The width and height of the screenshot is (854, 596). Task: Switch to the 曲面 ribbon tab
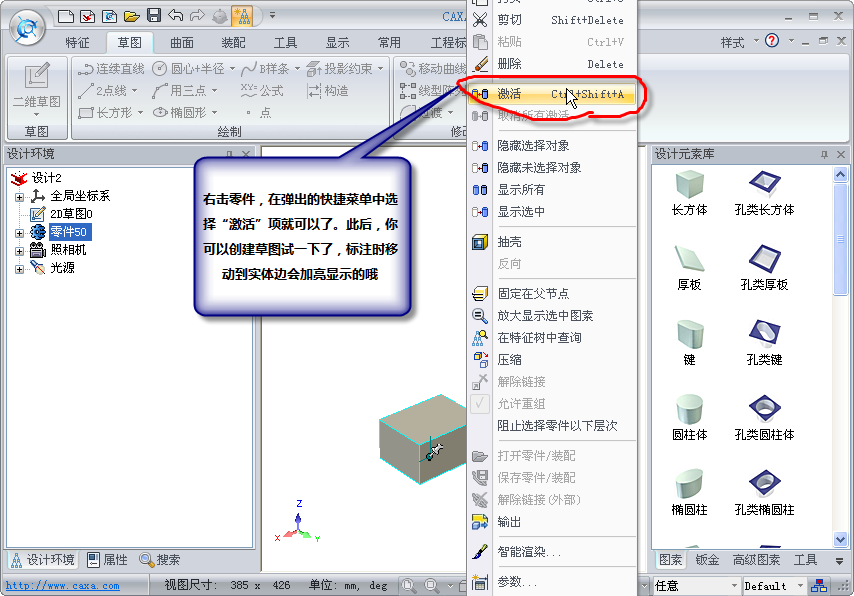[x=181, y=42]
